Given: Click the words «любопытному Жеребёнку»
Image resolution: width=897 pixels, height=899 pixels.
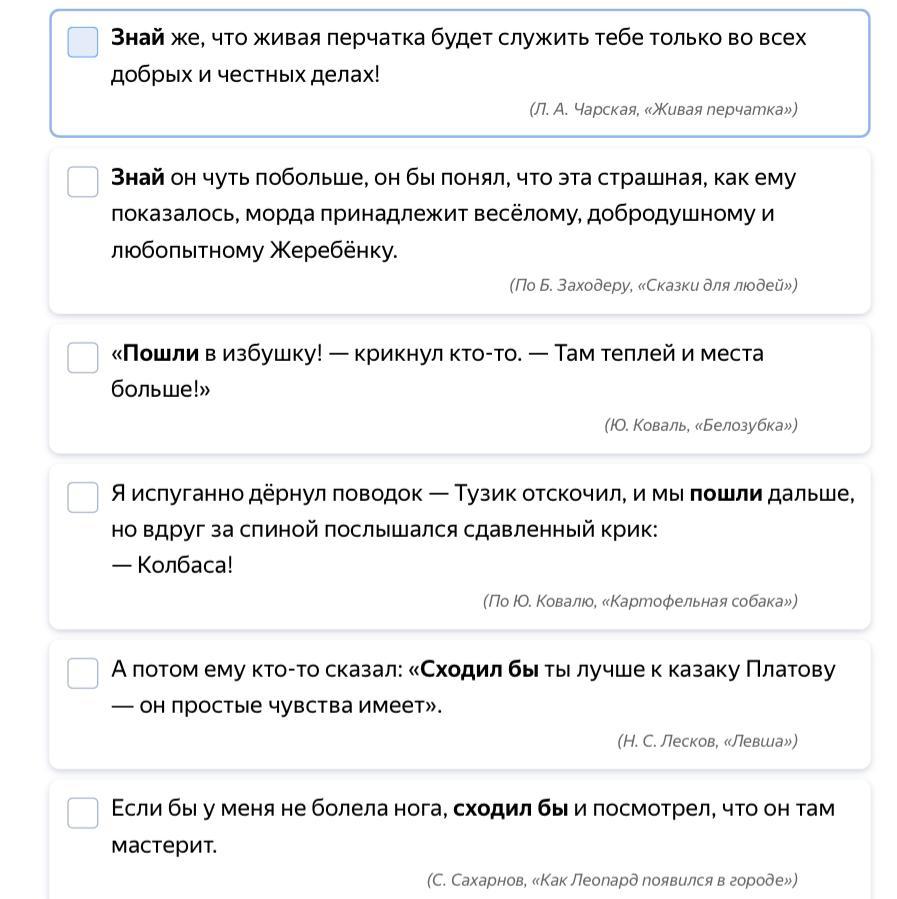Looking at the screenshot, I should [x=254, y=250].
